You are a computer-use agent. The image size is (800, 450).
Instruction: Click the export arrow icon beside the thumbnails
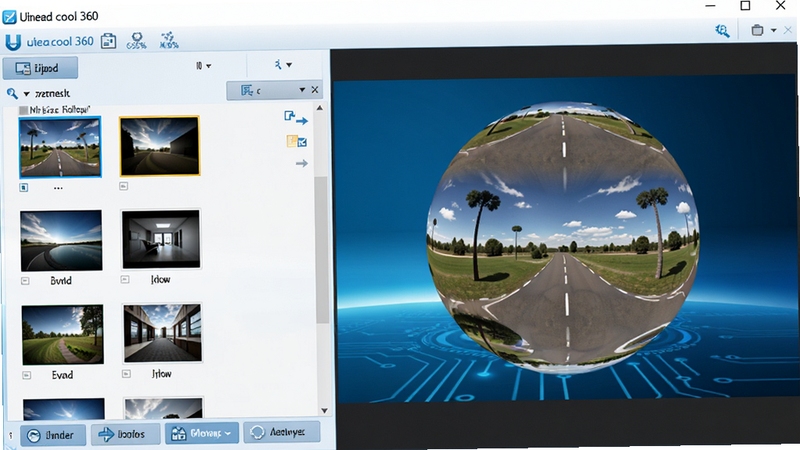point(296,118)
